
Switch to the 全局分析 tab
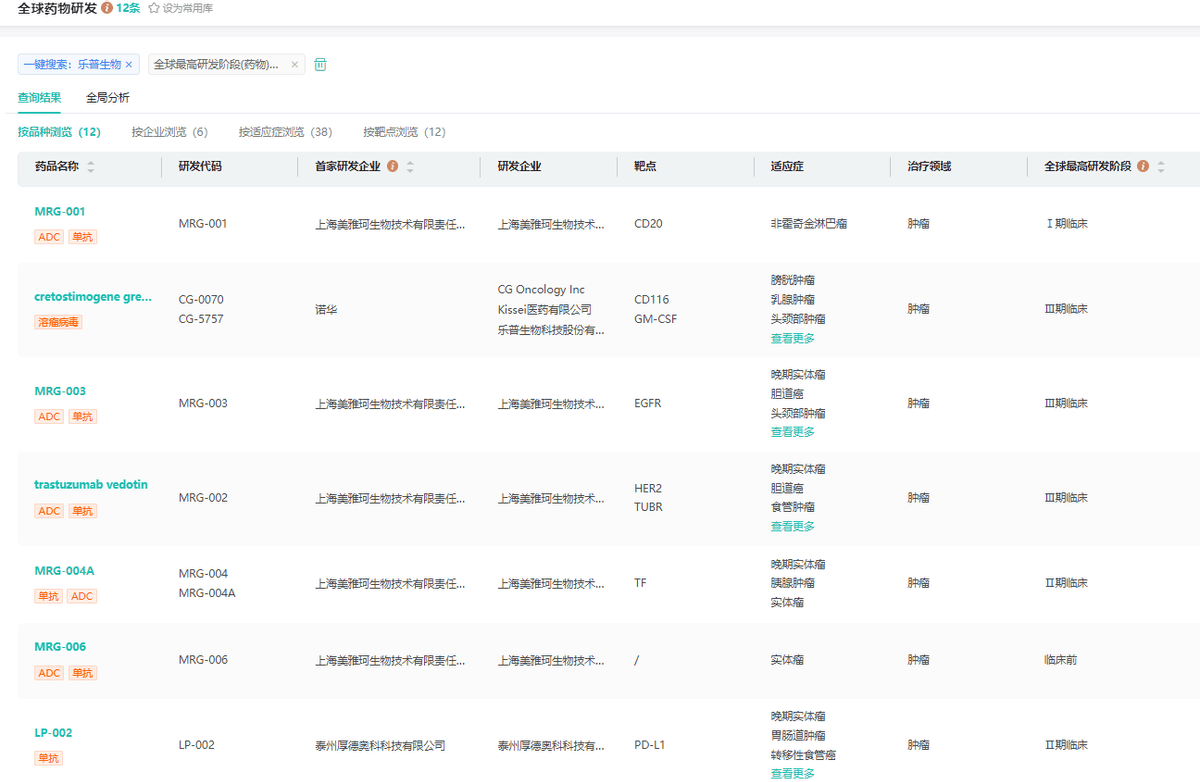[107, 98]
